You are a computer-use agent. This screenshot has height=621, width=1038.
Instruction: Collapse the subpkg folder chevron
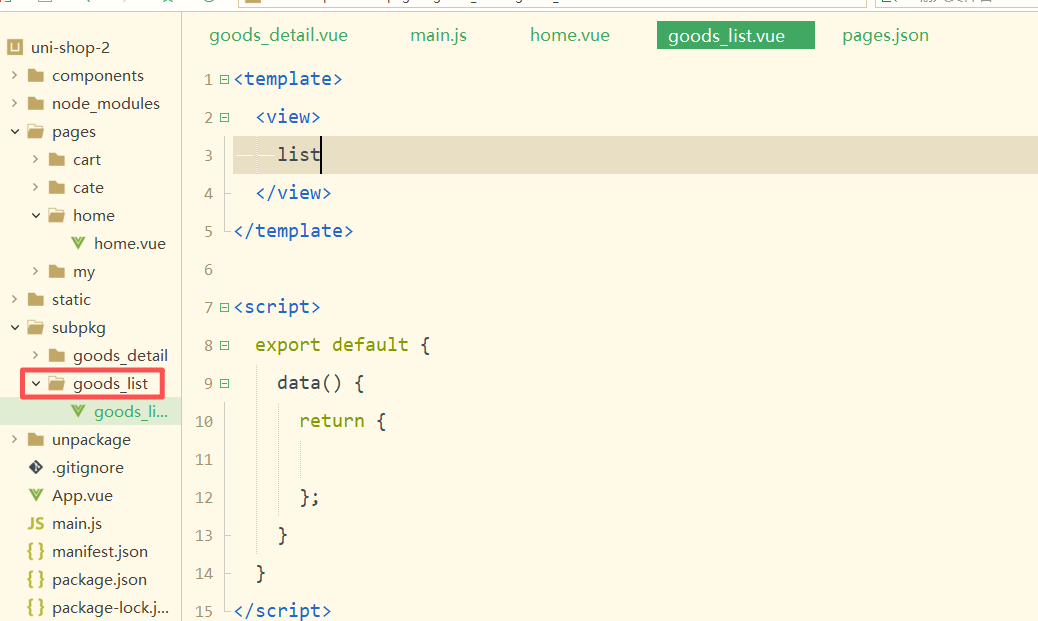pos(15,327)
